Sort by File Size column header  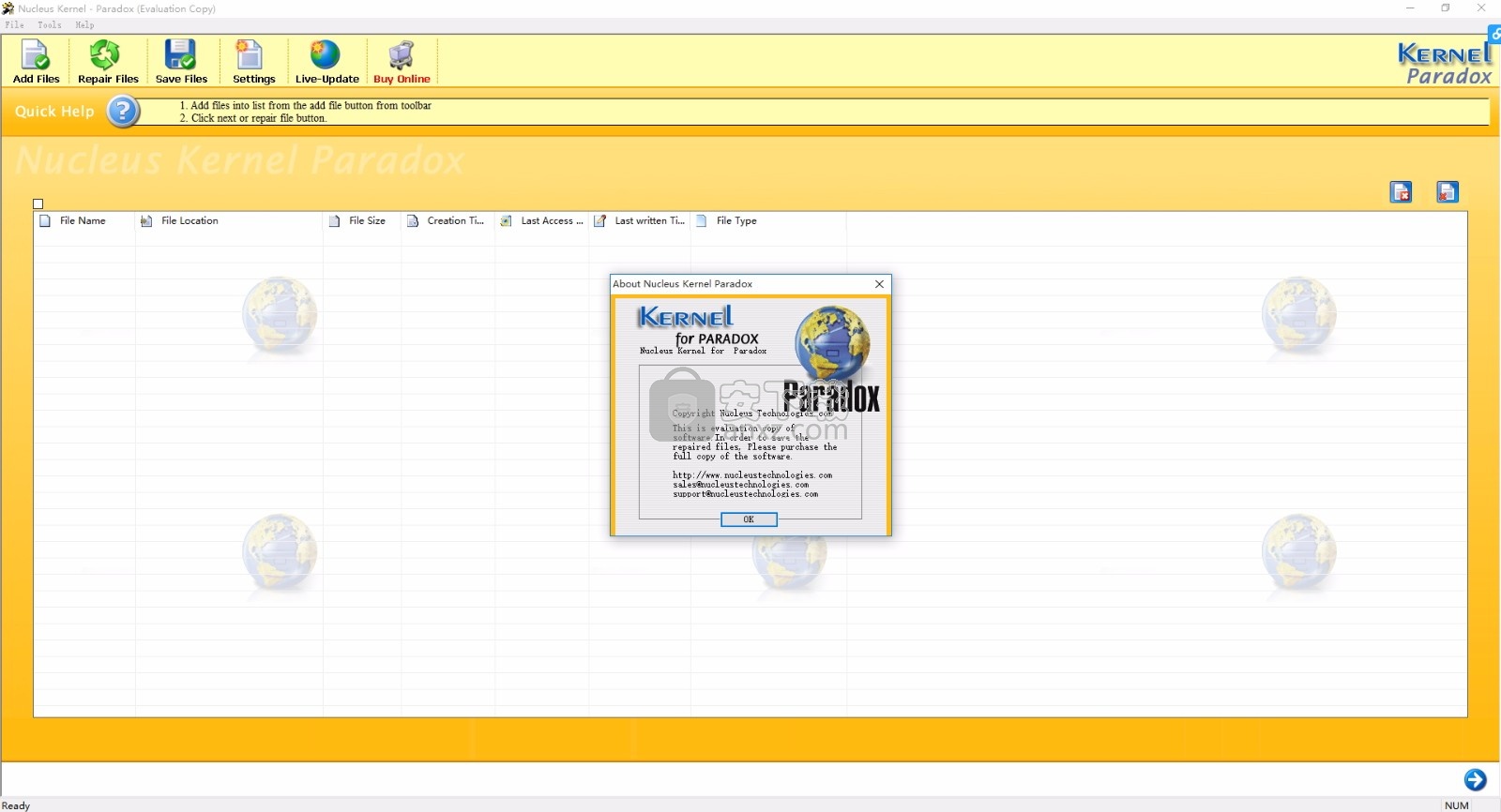click(x=362, y=221)
